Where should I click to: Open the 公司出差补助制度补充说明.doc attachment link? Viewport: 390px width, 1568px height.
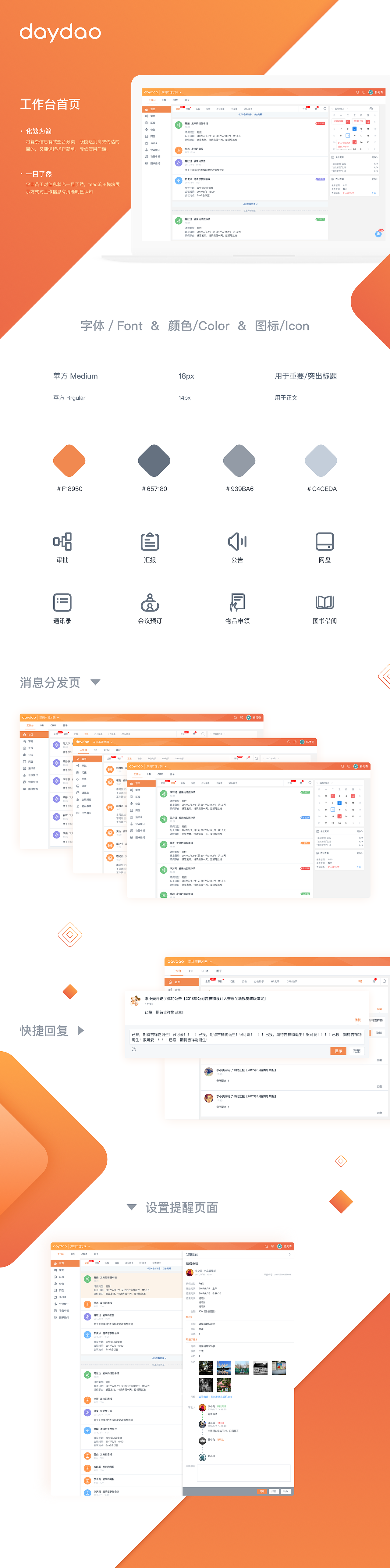click(x=215, y=1397)
